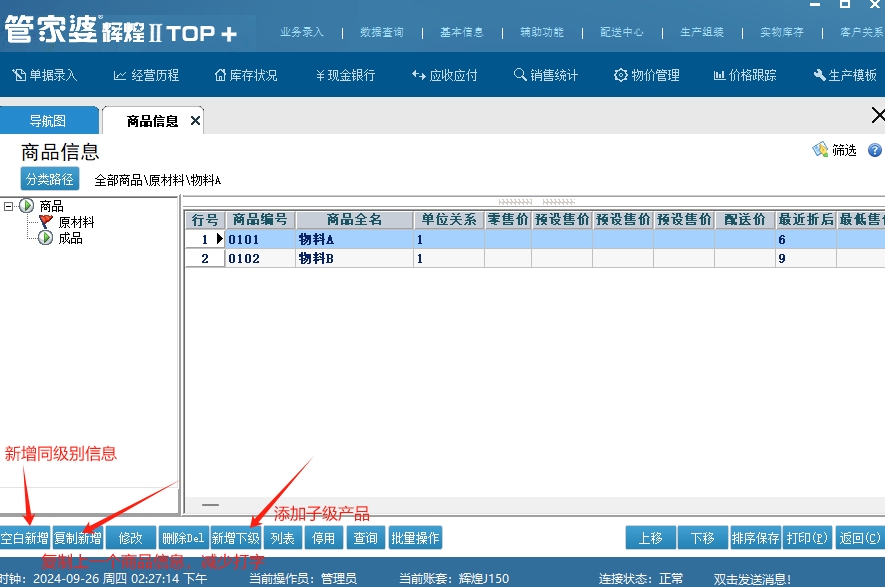Image resolution: width=885 pixels, height=587 pixels.
Task: Open the 基本信息 menu
Action: (462, 32)
